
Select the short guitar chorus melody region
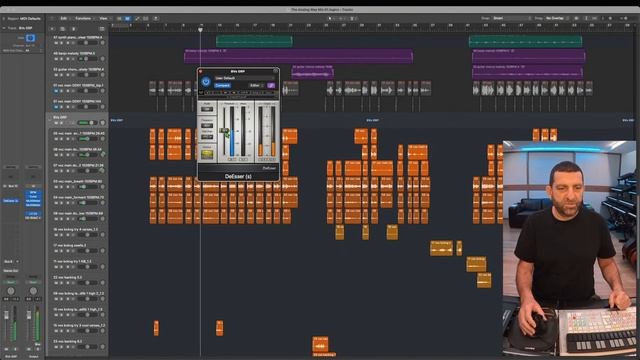tap(313, 72)
